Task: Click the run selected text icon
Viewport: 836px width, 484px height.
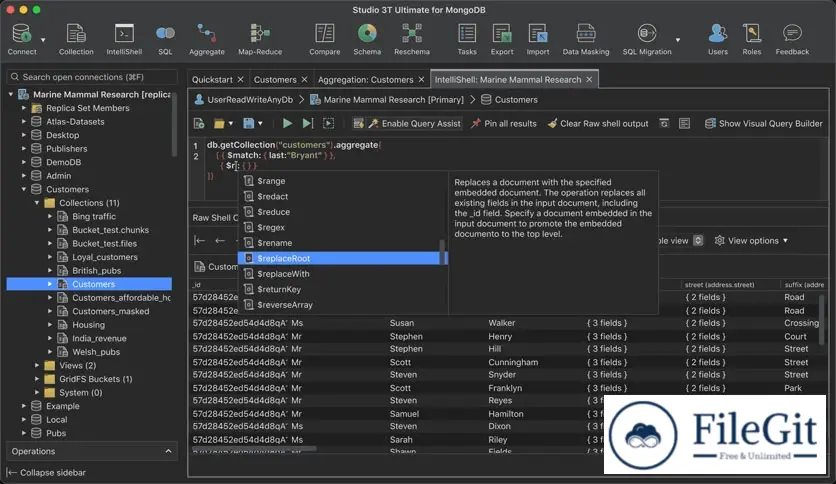Action: [328, 124]
